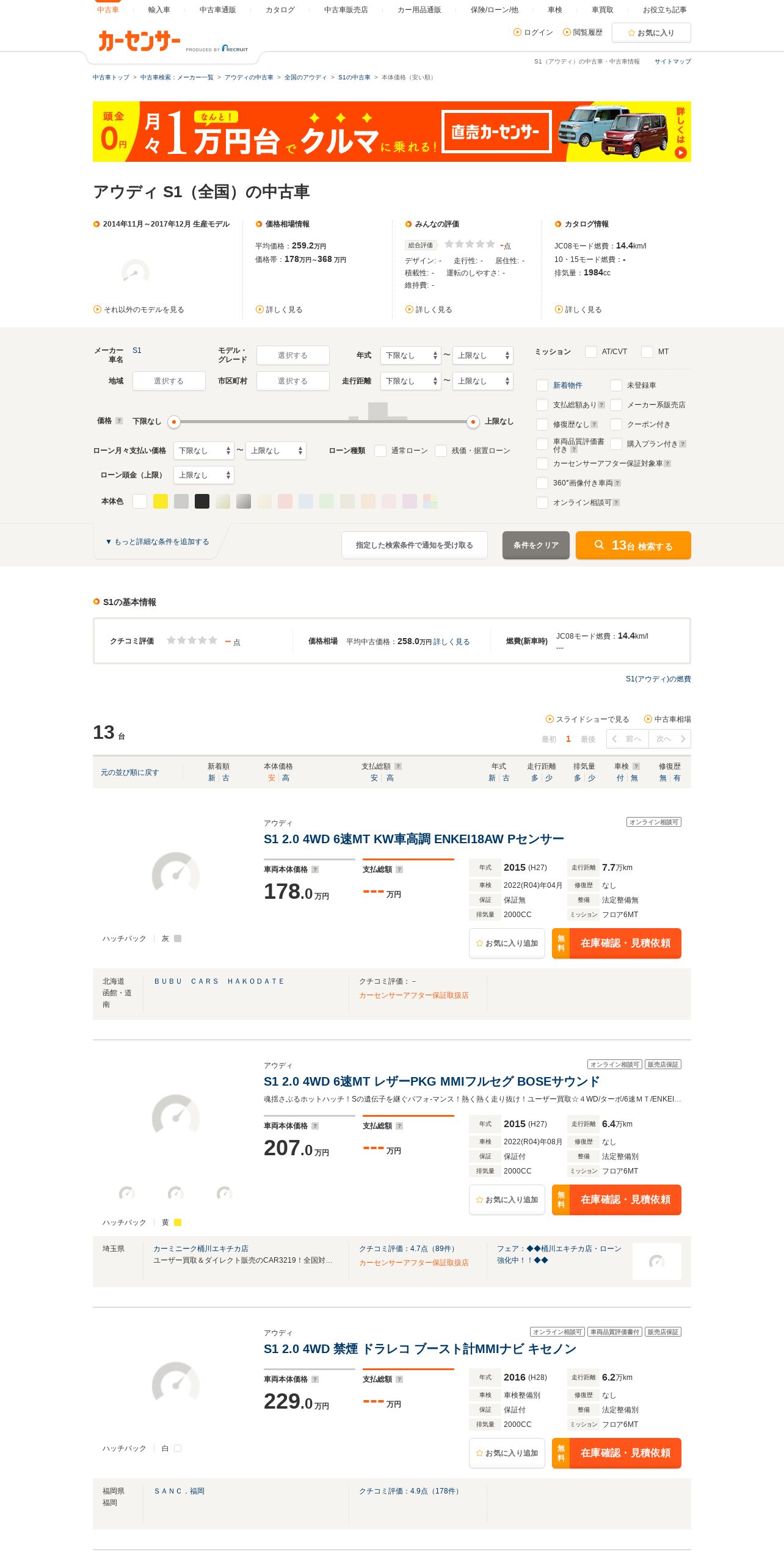Toggle the 支払総額あり checkbox
This screenshot has height=1568, width=784.
(x=542, y=405)
